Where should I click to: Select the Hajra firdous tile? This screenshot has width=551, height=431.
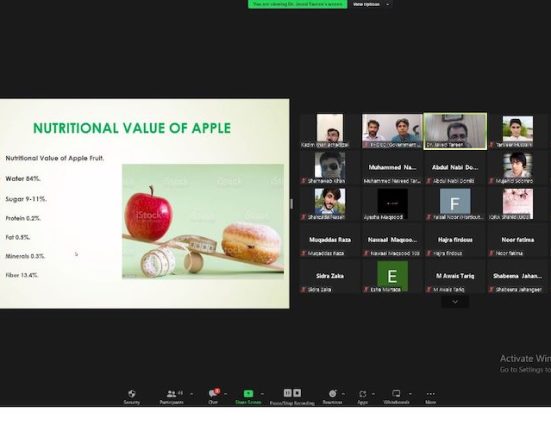pos(455,240)
